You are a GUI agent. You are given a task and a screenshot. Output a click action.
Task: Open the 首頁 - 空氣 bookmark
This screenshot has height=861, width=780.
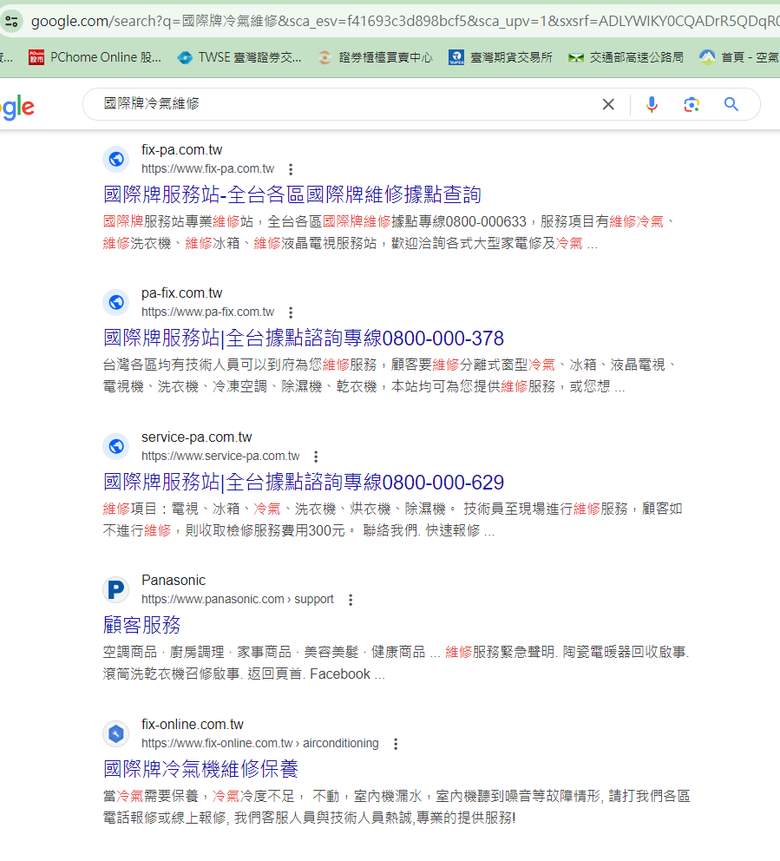pos(739,57)
